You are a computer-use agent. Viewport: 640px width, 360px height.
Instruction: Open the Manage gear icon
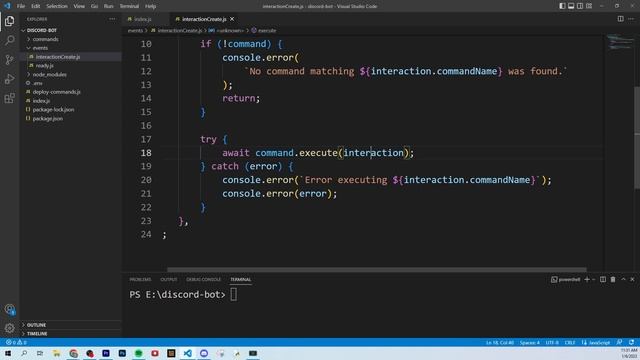pyautogui.click(x=9, y=328)
